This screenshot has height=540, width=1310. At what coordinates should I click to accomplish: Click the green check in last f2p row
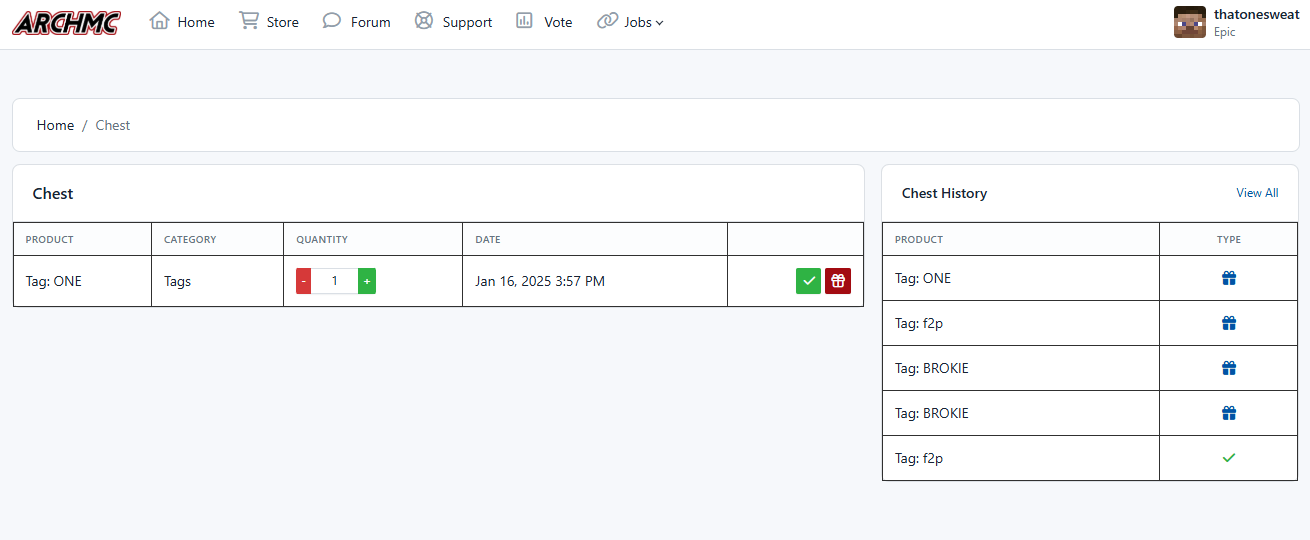[x=1229, y=458]
